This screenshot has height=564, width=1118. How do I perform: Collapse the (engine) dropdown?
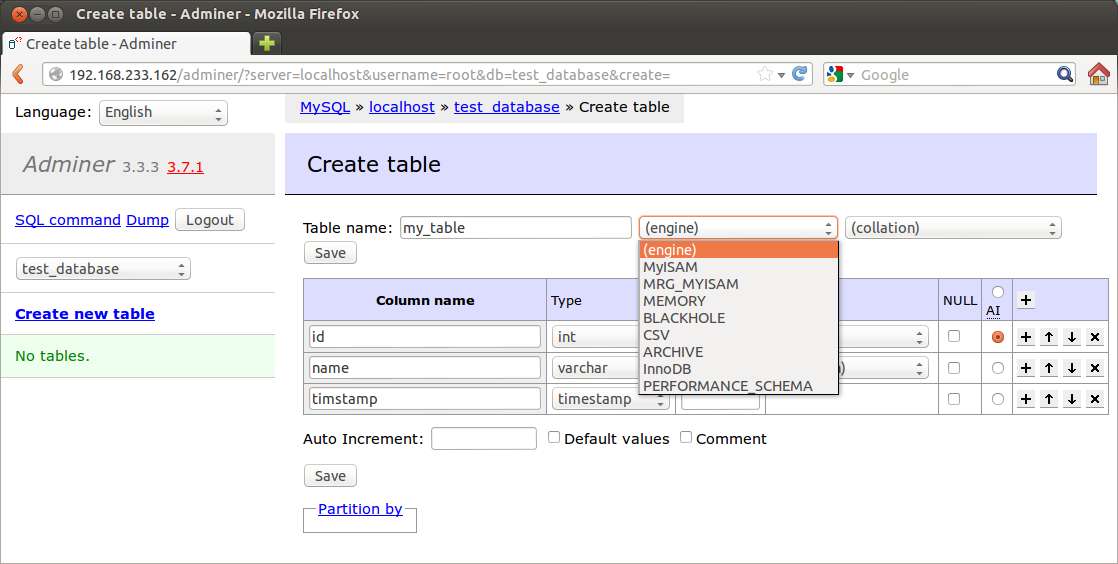tap(738, 227)
